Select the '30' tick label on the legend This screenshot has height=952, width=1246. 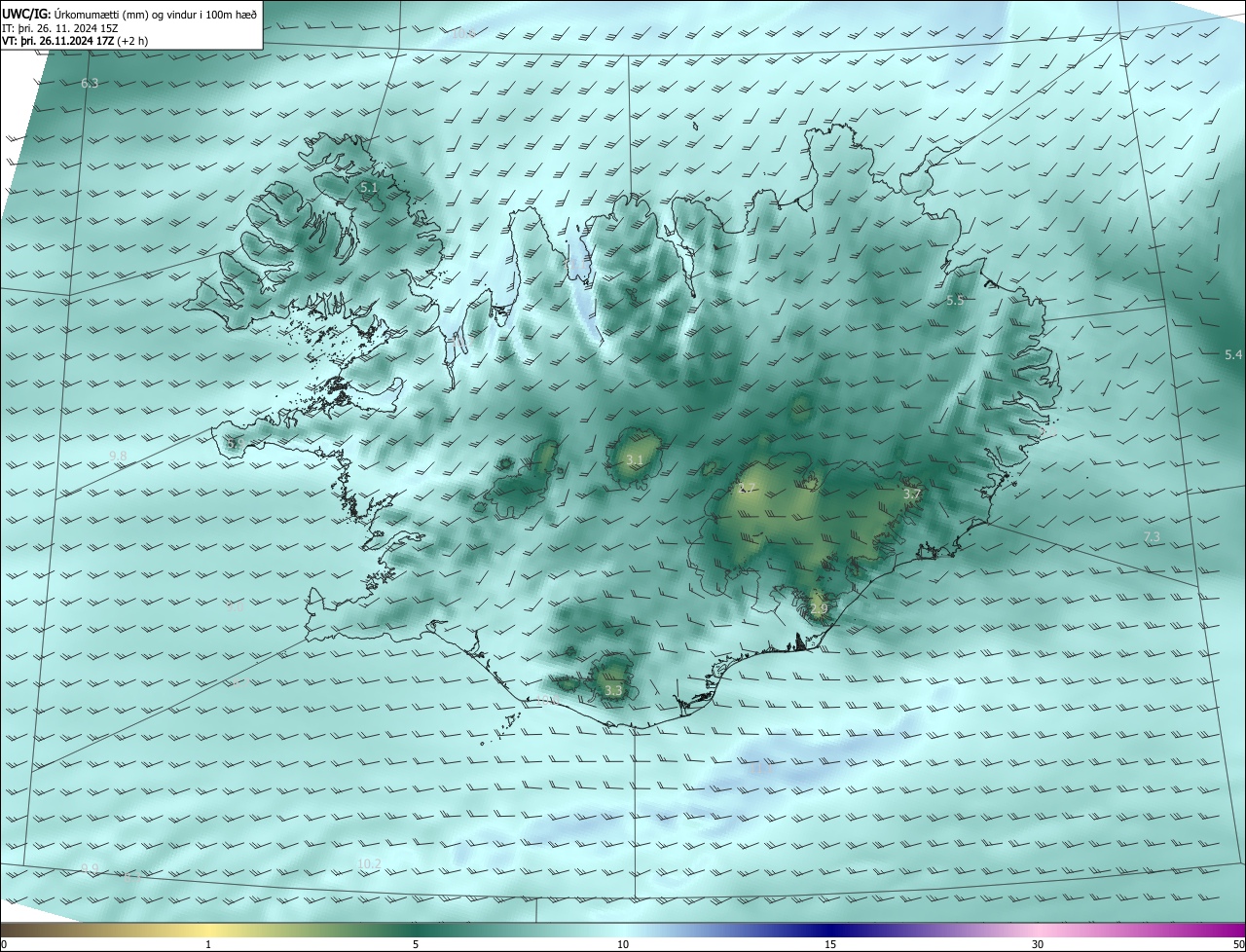(x=1038, y=945)
